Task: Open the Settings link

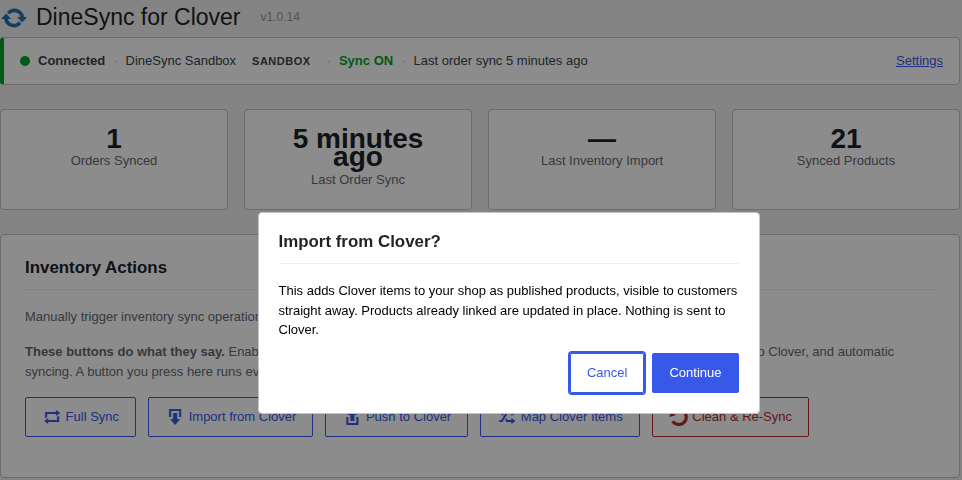Action: tap(919, 61)
